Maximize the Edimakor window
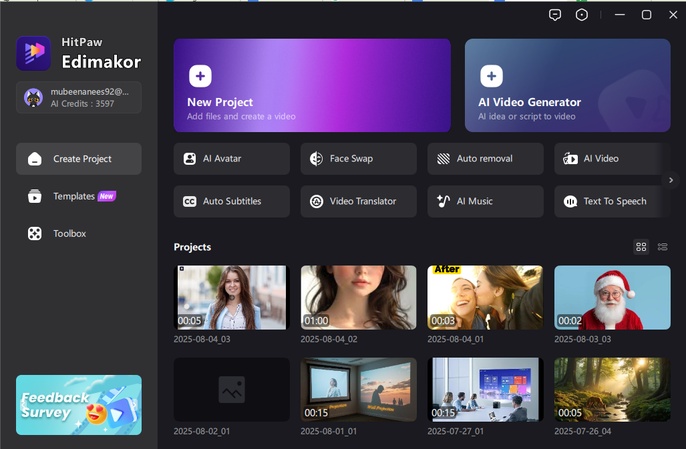Image resolution: width=686 pixels, height=449 pixels. tap(646, 15)
